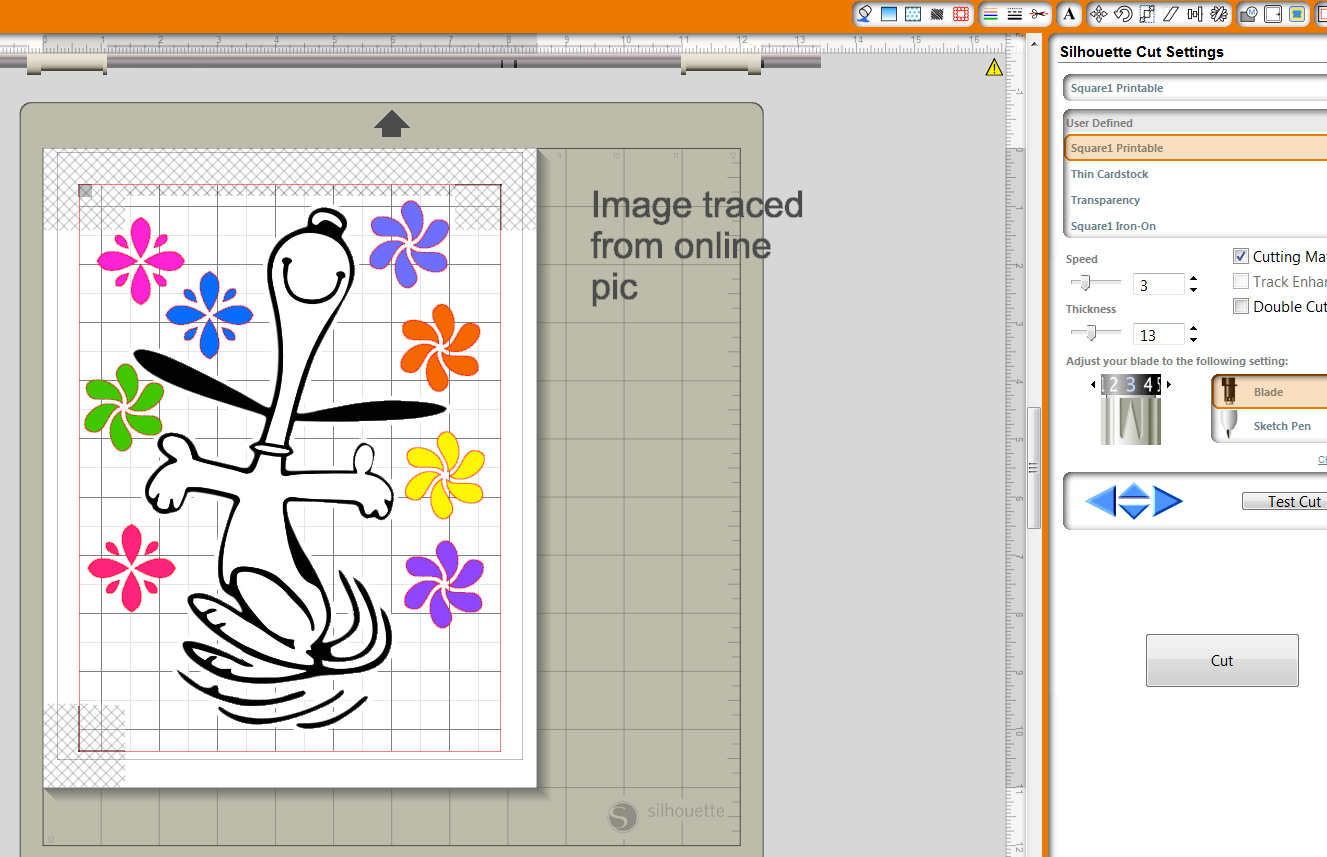Select the orange pinwheel flower
The height and width of the screenshot is (857, 1327).
tap(440, 347)
